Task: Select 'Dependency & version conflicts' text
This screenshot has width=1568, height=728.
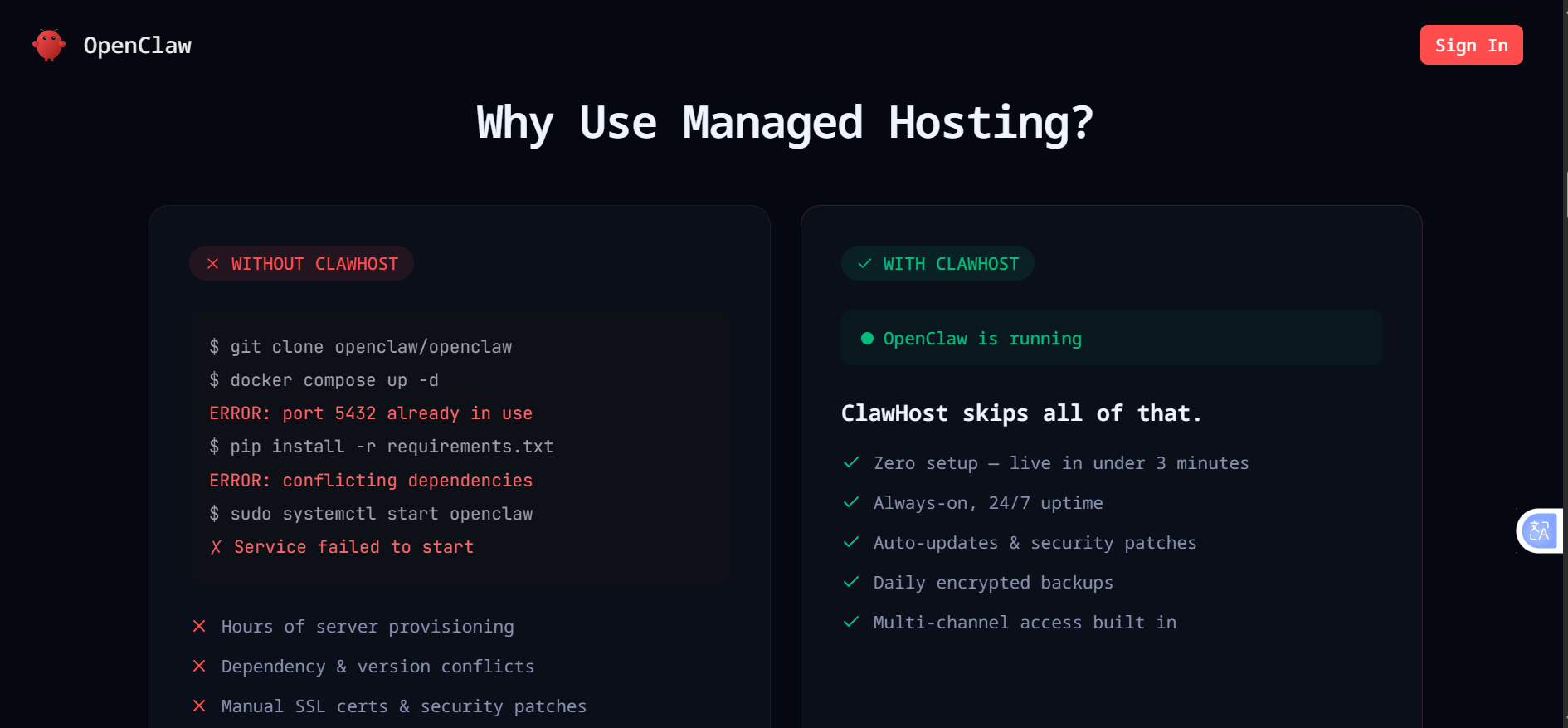Action: tap(377, 667)
